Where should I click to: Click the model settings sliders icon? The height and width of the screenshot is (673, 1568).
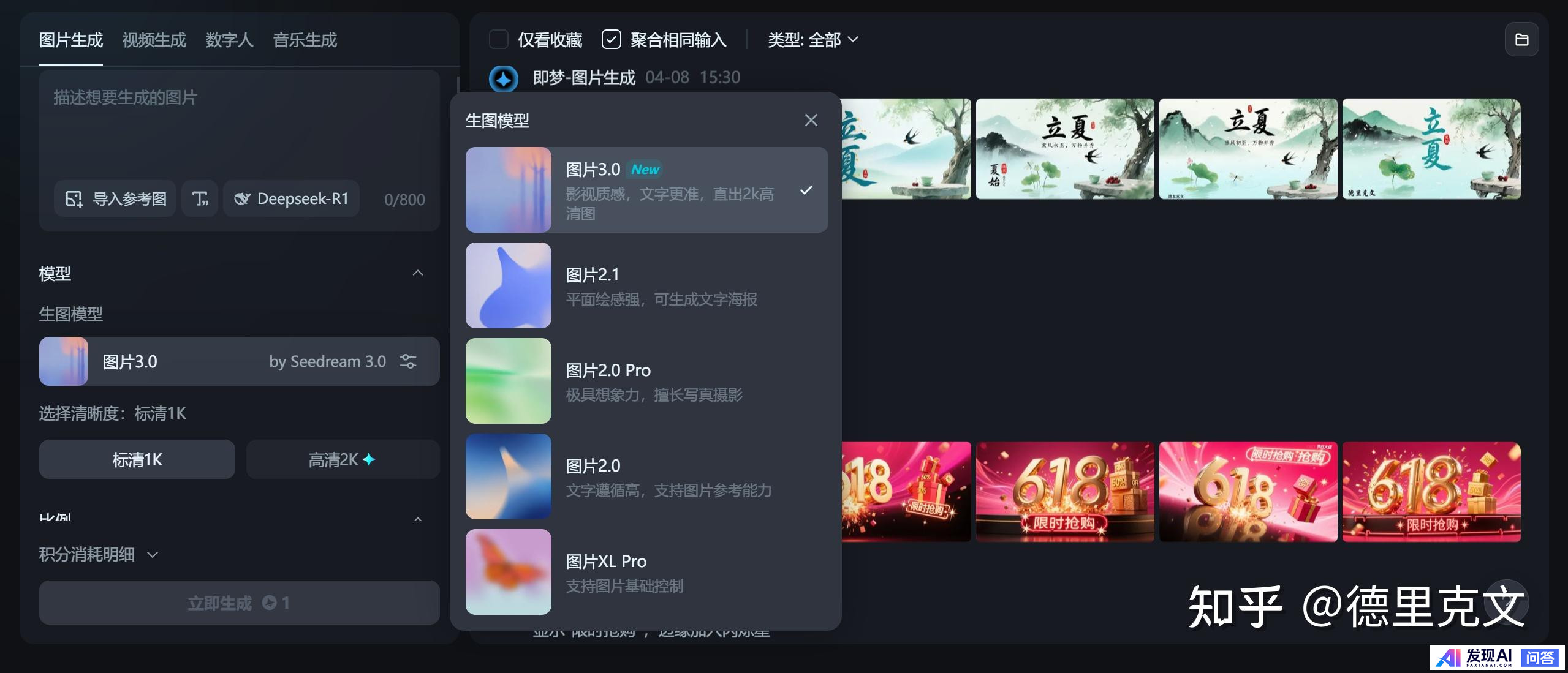[x=408, y=361]
